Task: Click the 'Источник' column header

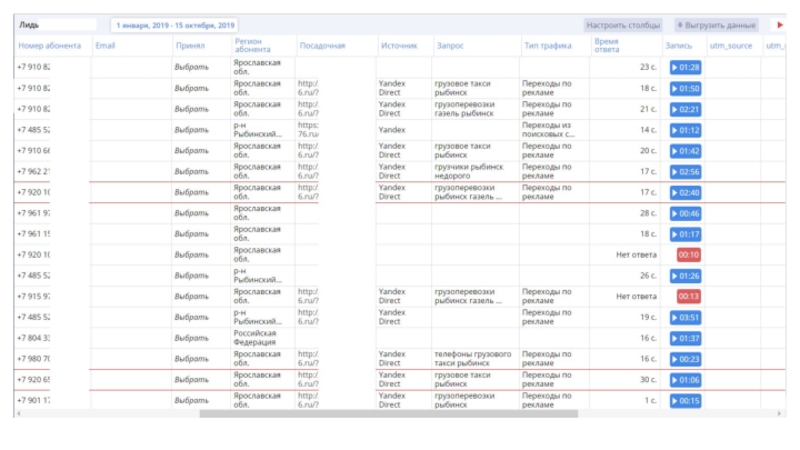Action: pos(398,46)
